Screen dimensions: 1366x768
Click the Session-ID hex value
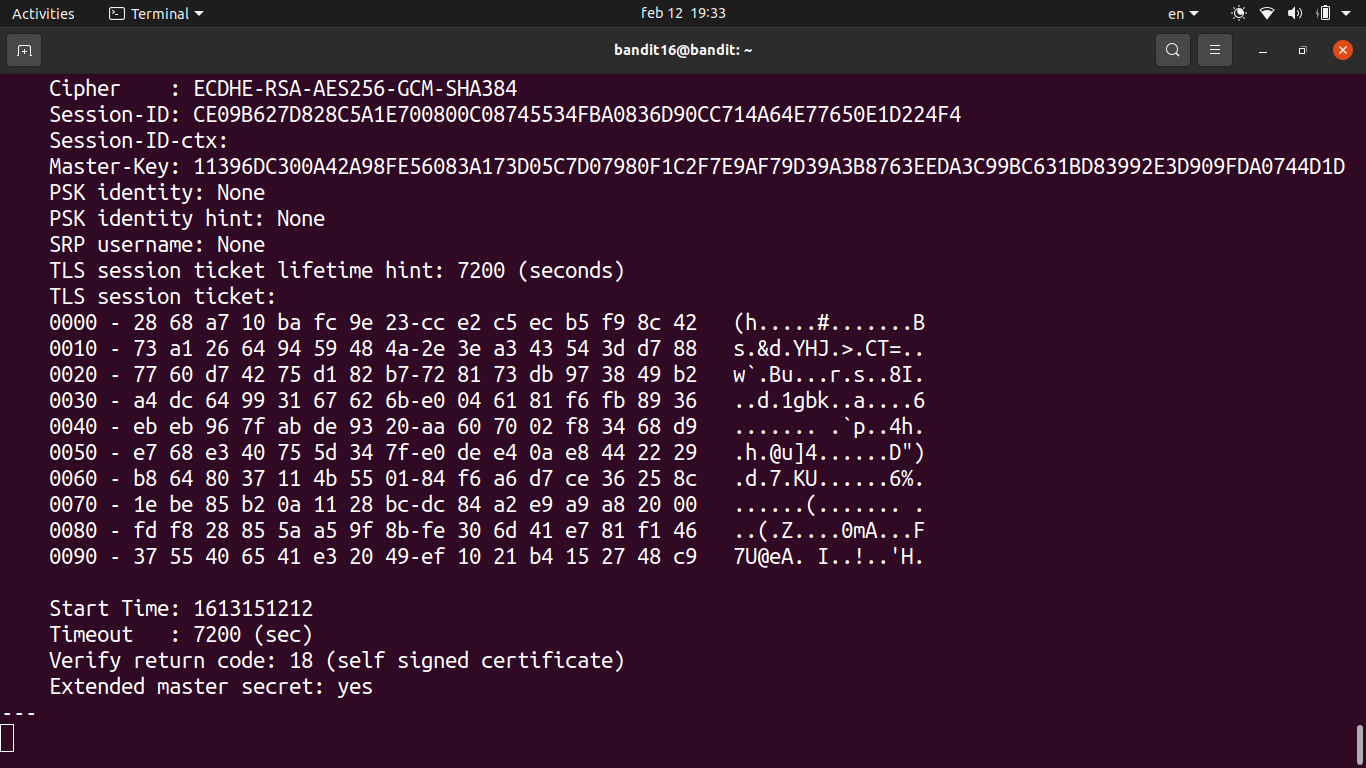click(577, 115)
